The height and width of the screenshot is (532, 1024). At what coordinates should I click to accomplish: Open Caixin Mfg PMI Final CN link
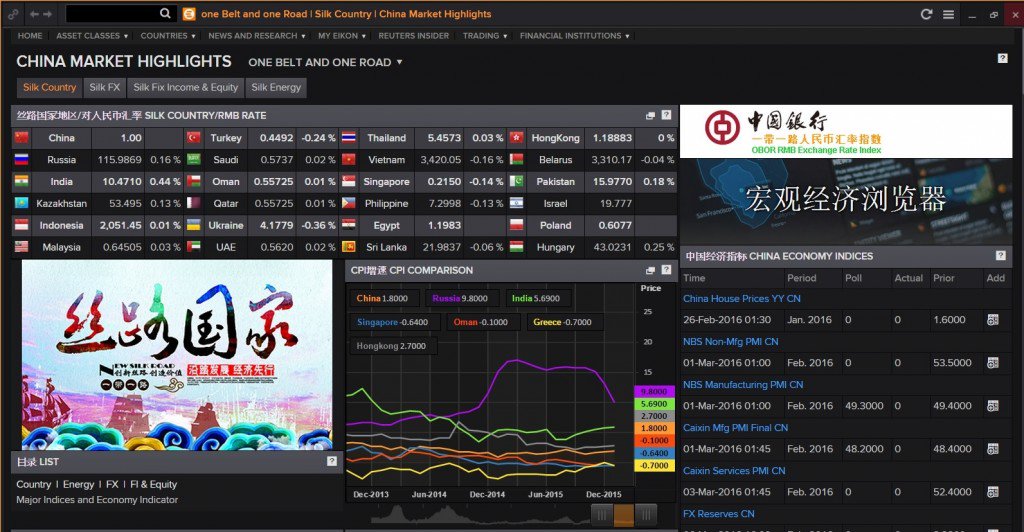point(735,428)
